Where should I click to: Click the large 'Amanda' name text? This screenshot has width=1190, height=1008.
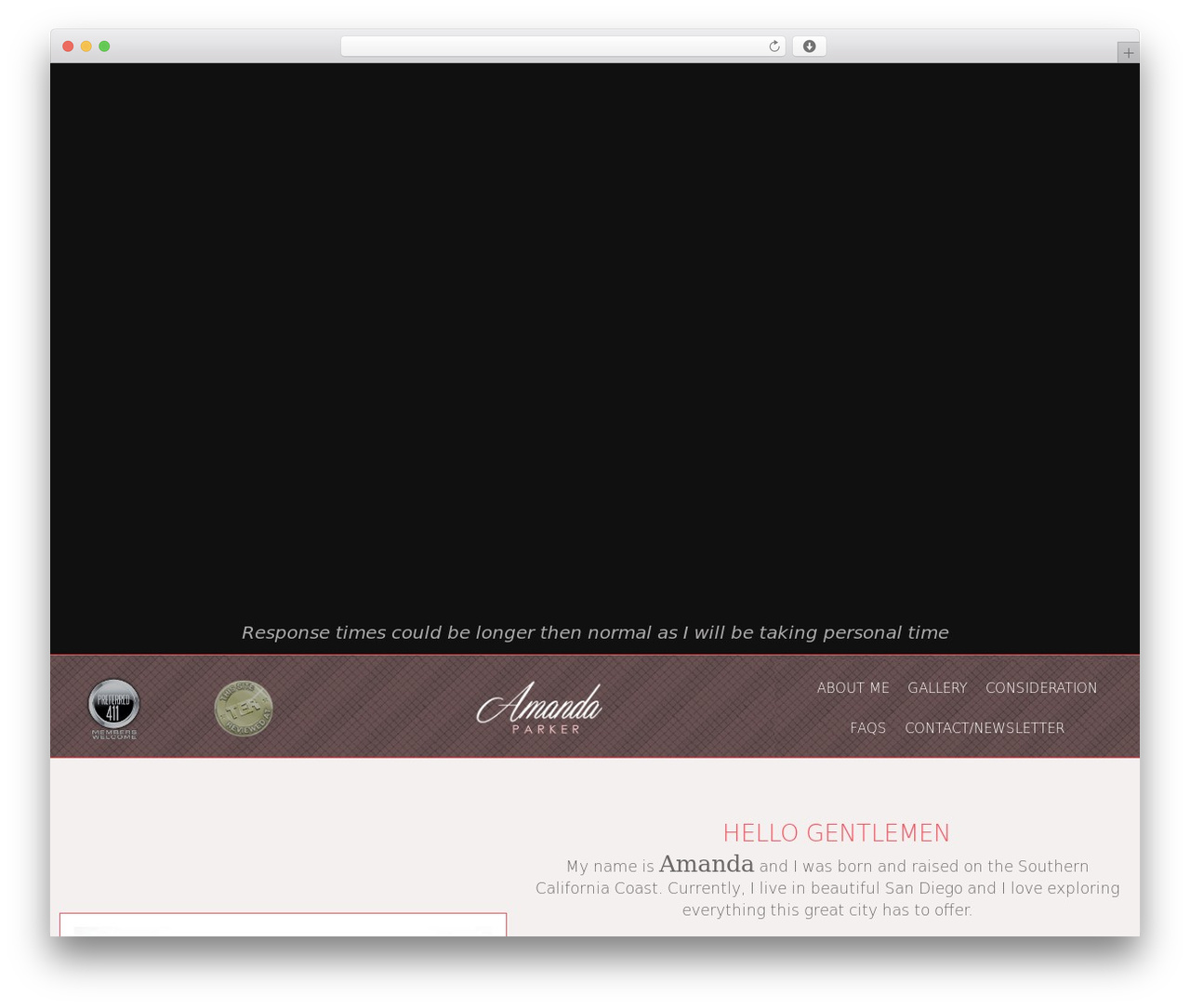[x=707, y=864]
